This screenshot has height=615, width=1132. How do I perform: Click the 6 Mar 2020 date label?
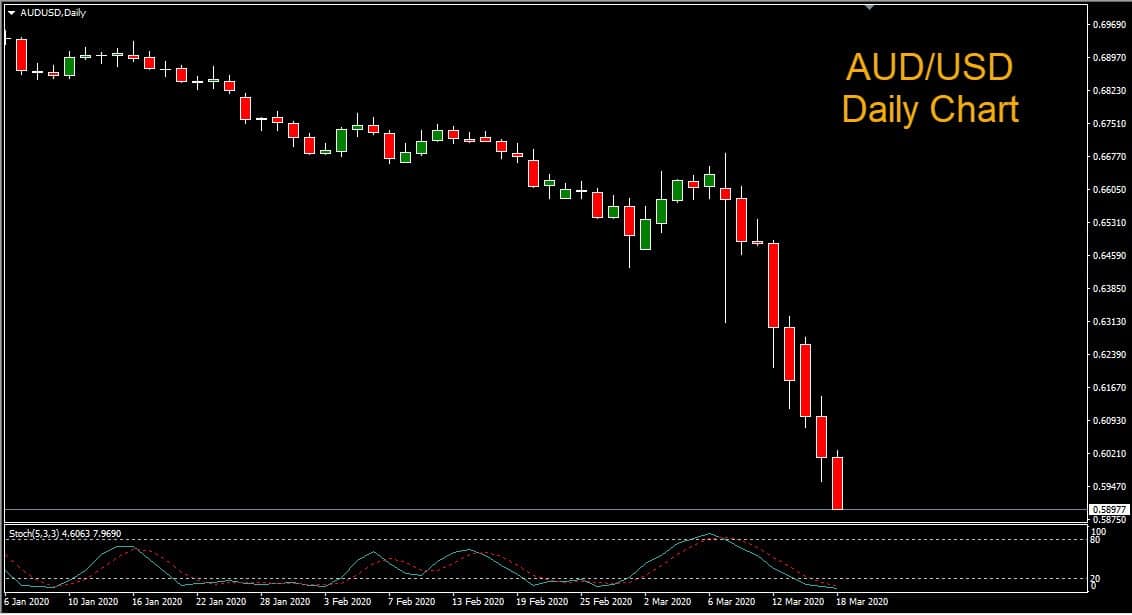tap(732, 603)
